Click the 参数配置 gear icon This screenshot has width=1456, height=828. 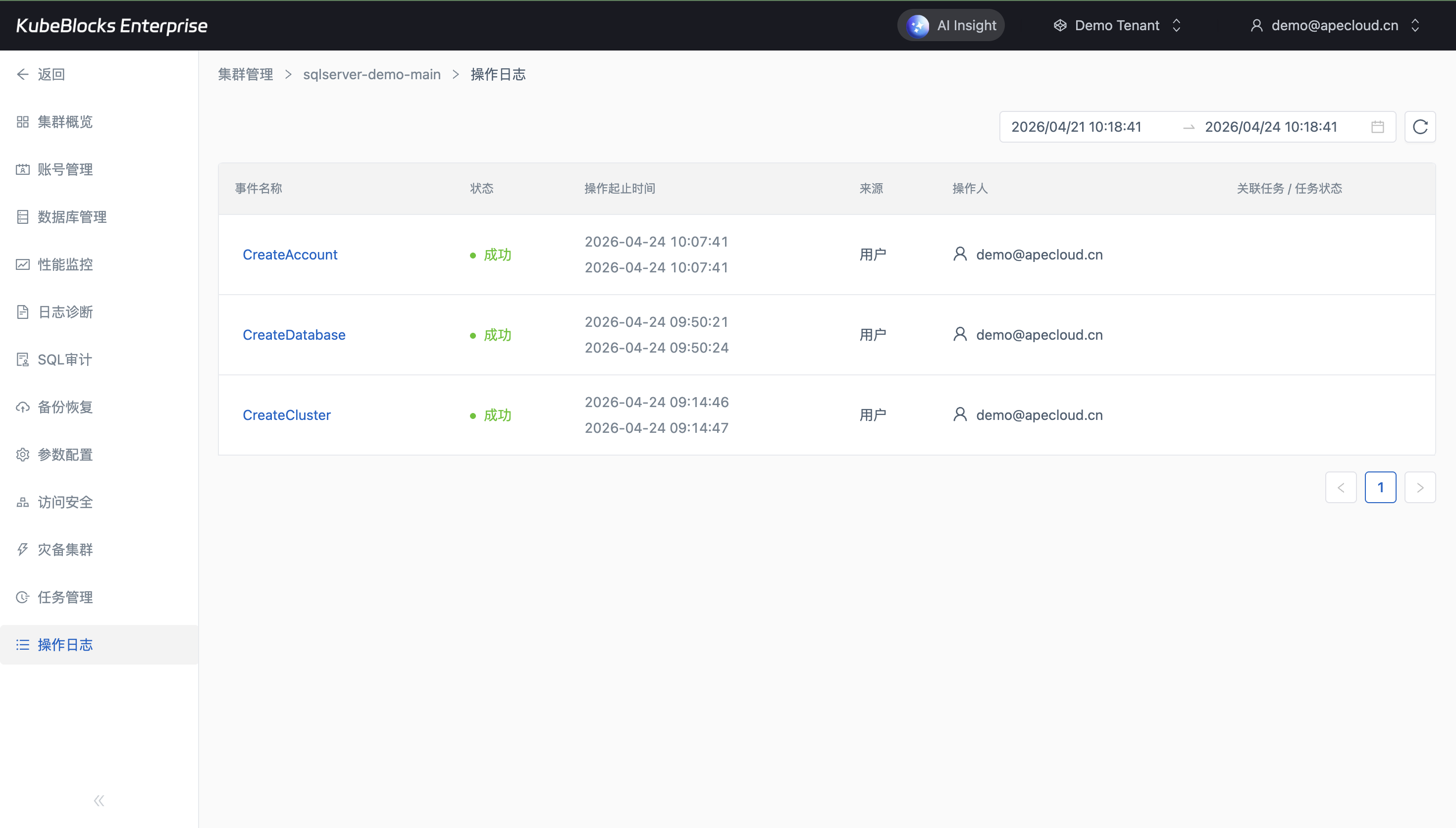point(23,455)
